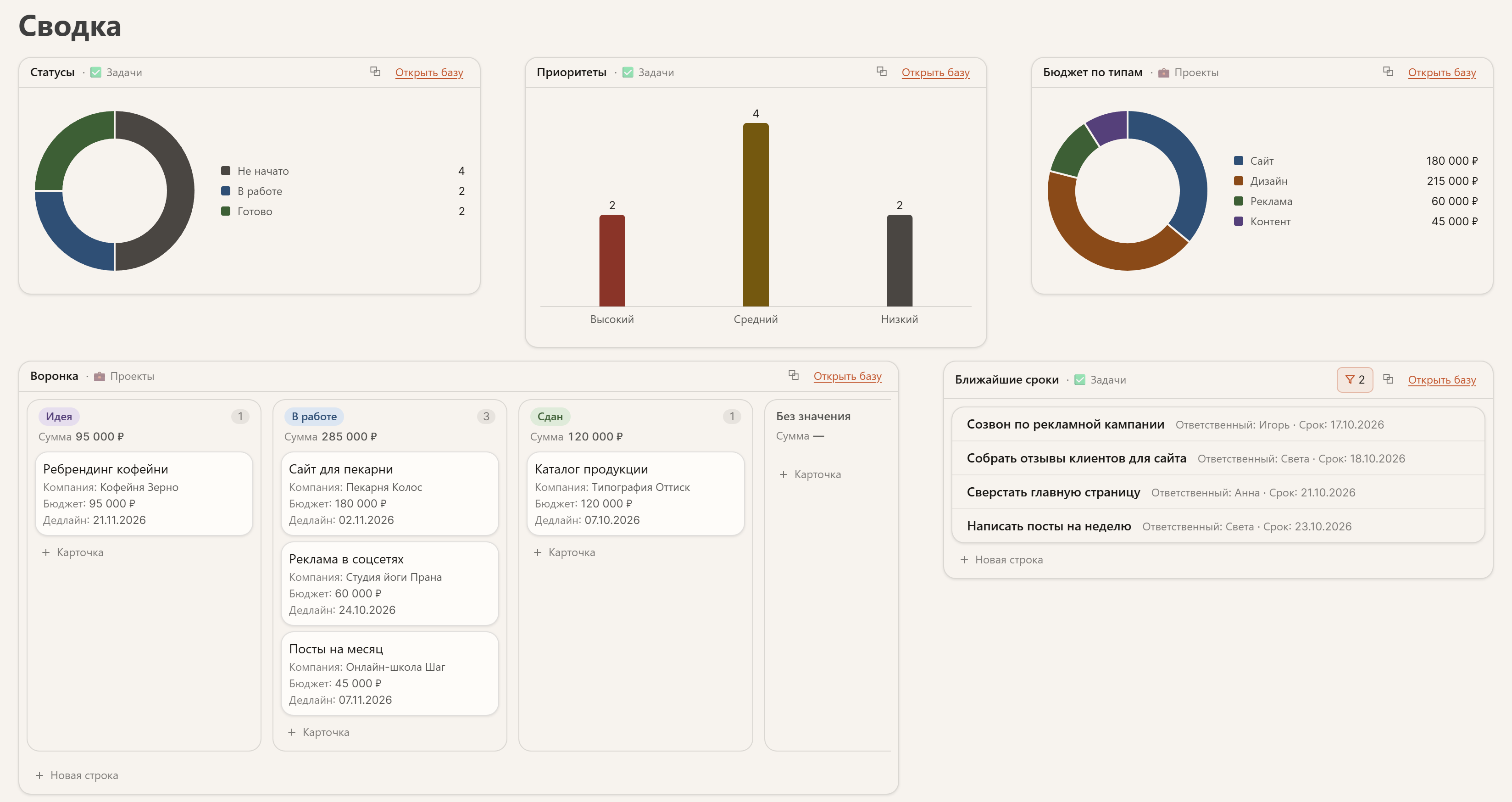Click the Дизайн legend color swatch

coord(1239,181)
